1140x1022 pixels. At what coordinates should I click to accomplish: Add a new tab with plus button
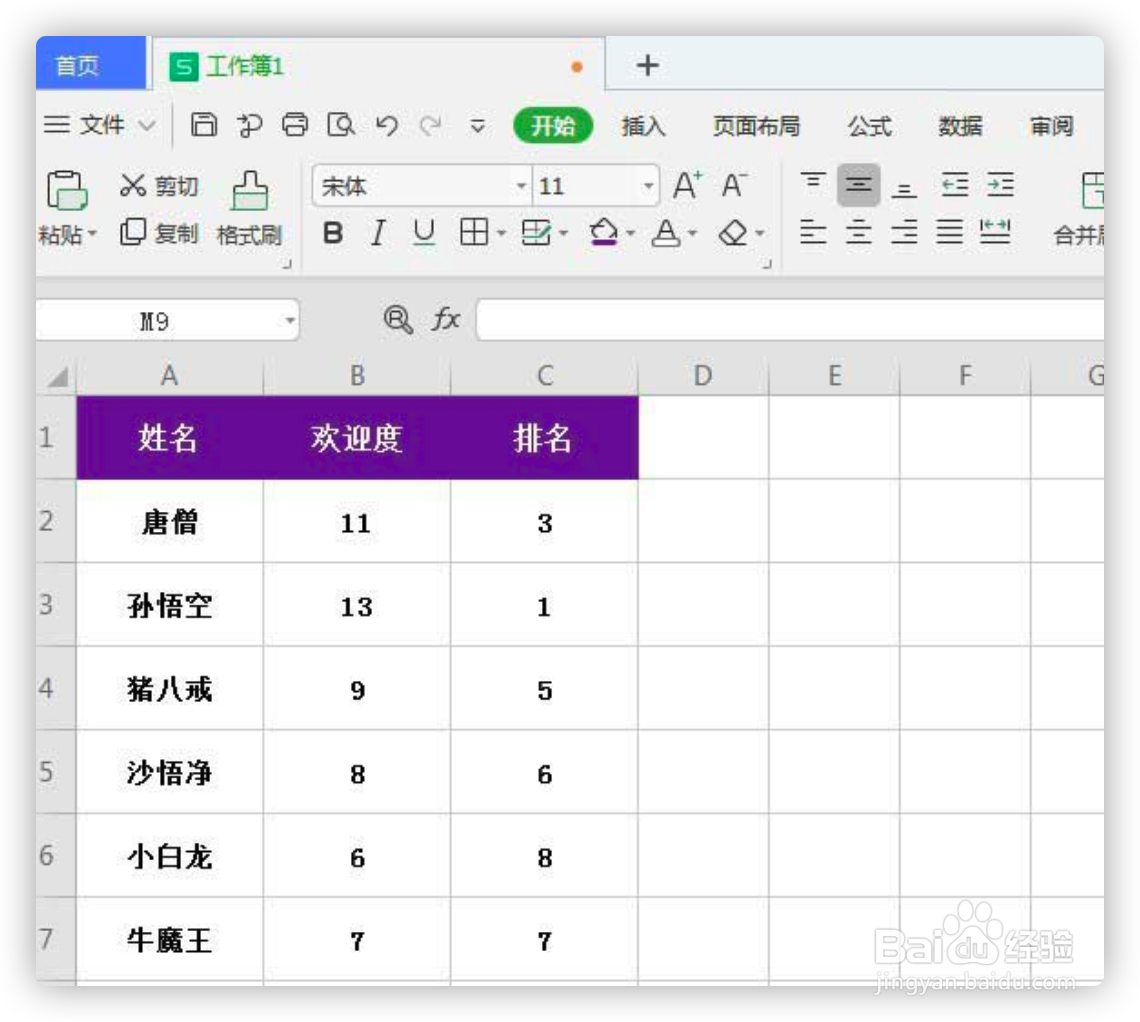tap(647, 65)
